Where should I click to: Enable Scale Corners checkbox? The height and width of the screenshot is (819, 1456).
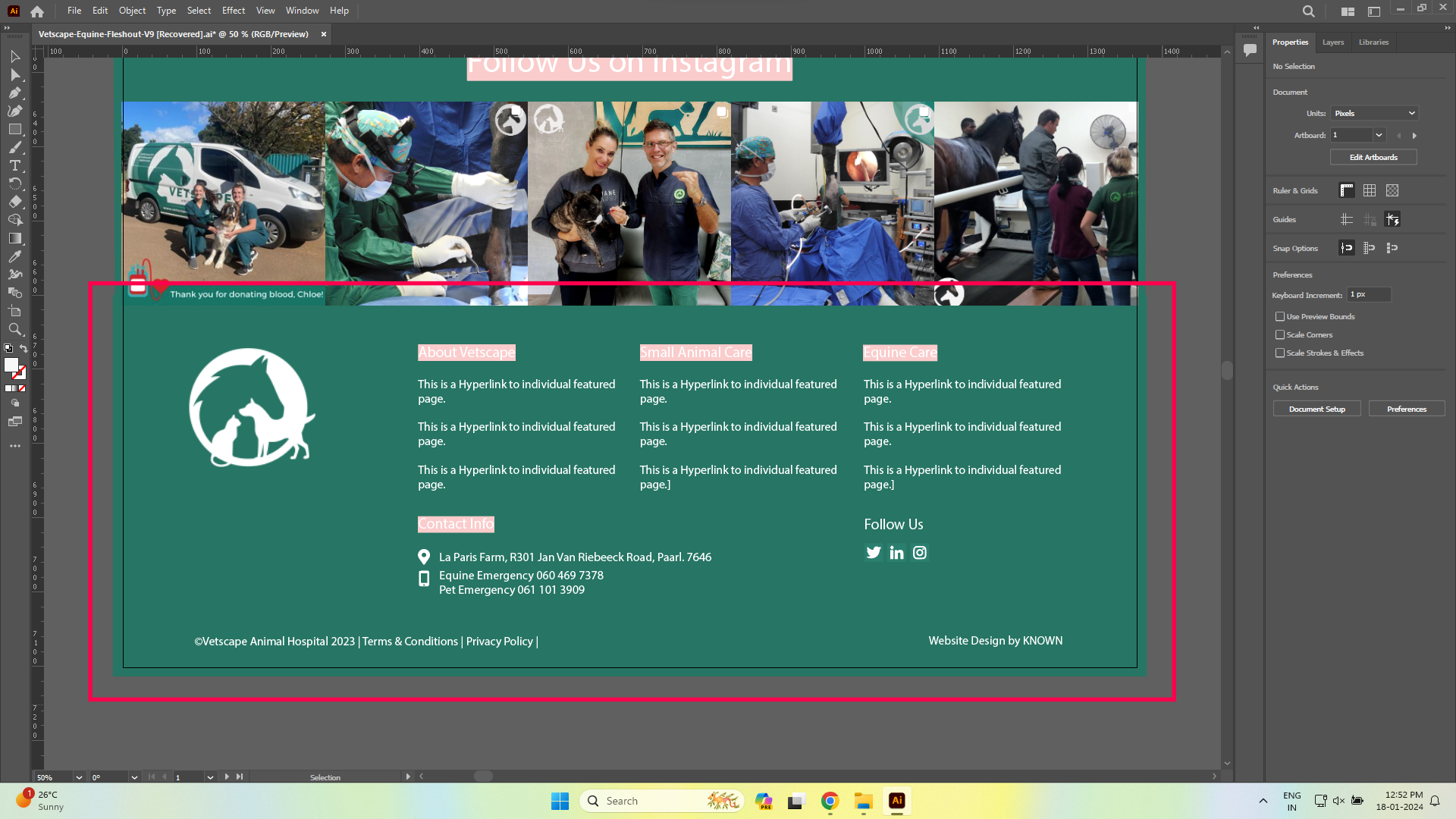pos(1280,334)
